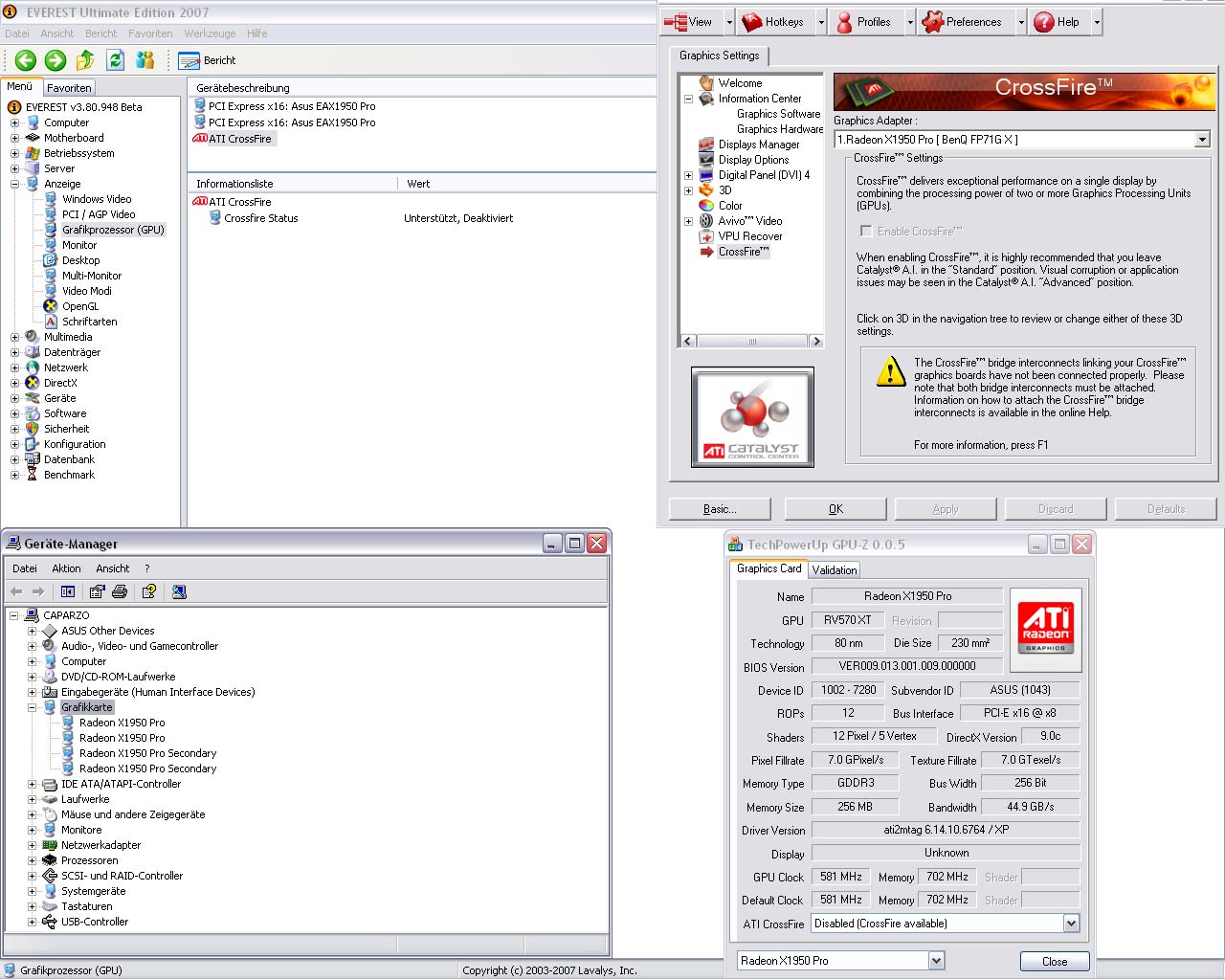Click the print icon in Geräte-Manager toolbar
The image size is (1225, 980).
click(x=120, y=591)
